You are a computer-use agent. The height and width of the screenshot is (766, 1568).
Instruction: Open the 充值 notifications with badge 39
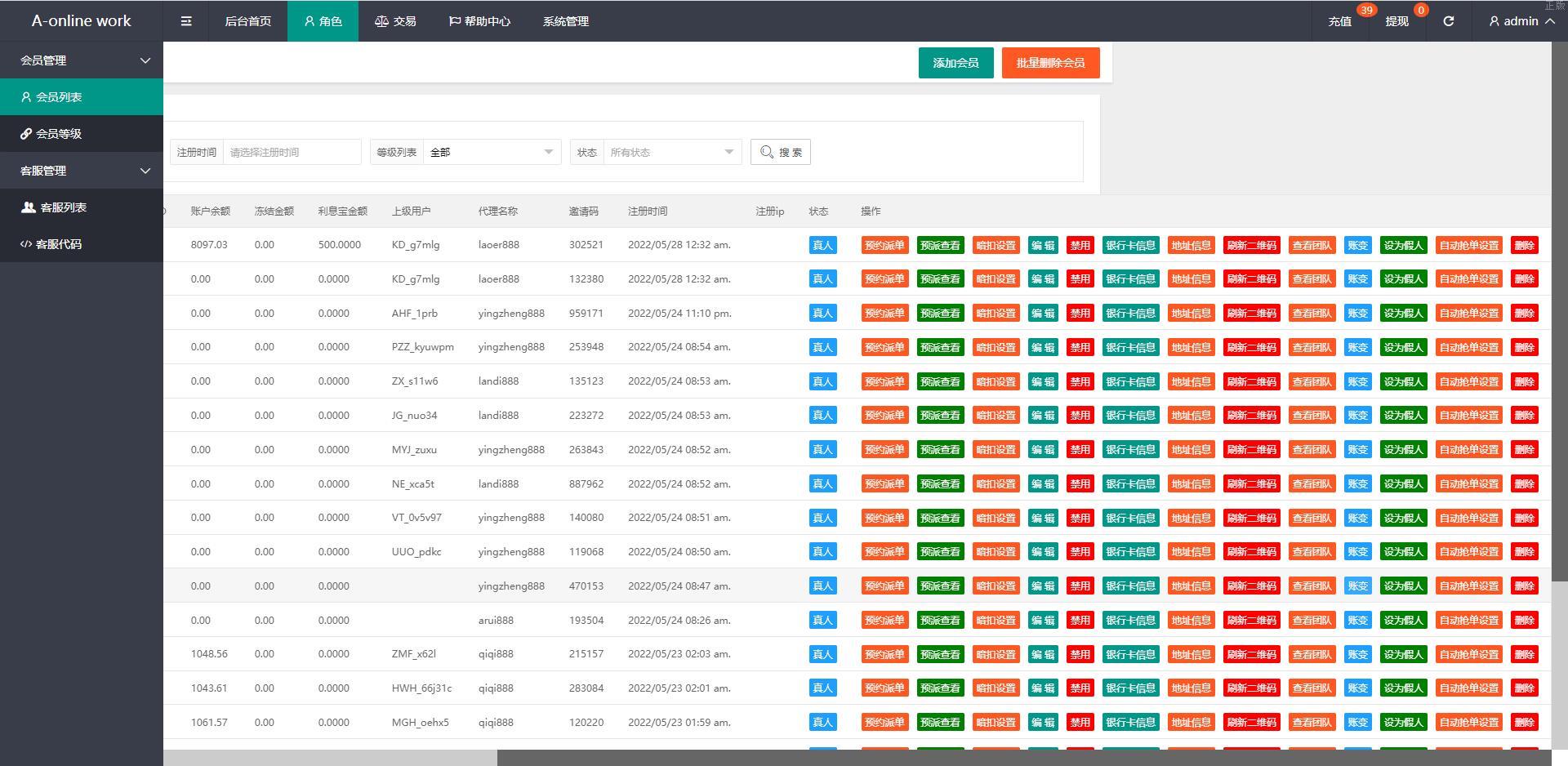click(1340, 21)
